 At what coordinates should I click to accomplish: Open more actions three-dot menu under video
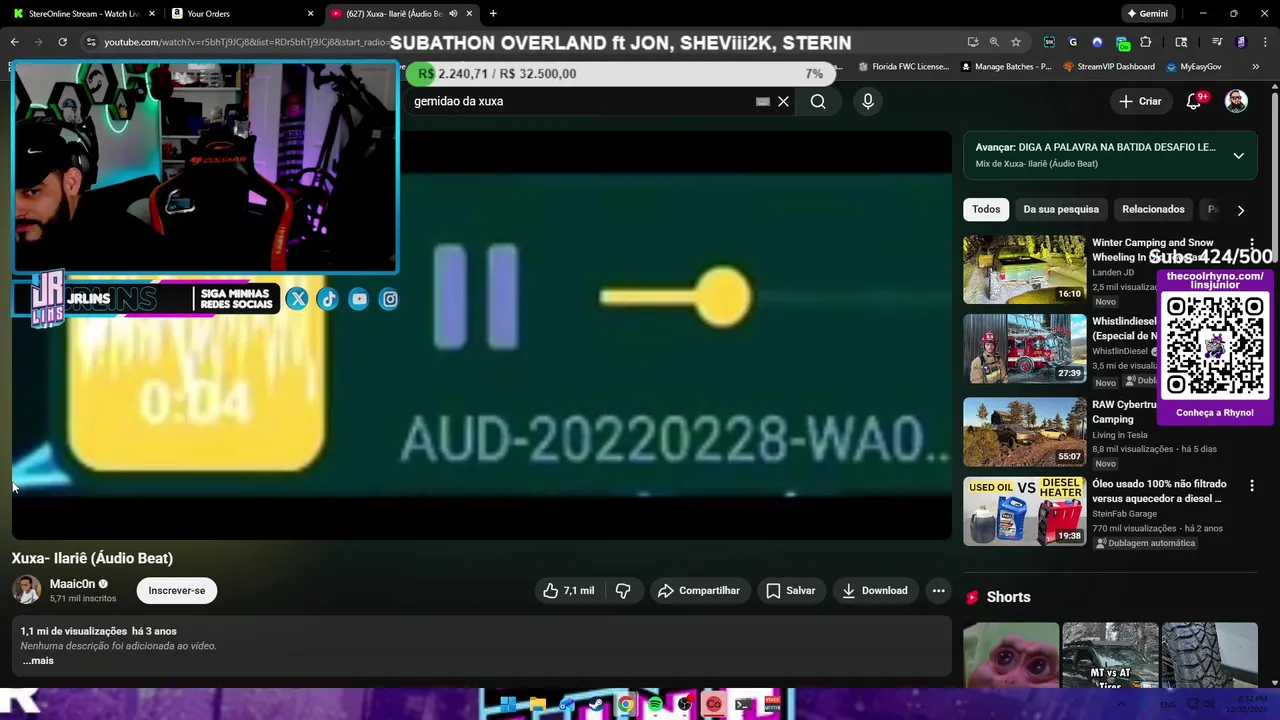(x=938, y=591)
